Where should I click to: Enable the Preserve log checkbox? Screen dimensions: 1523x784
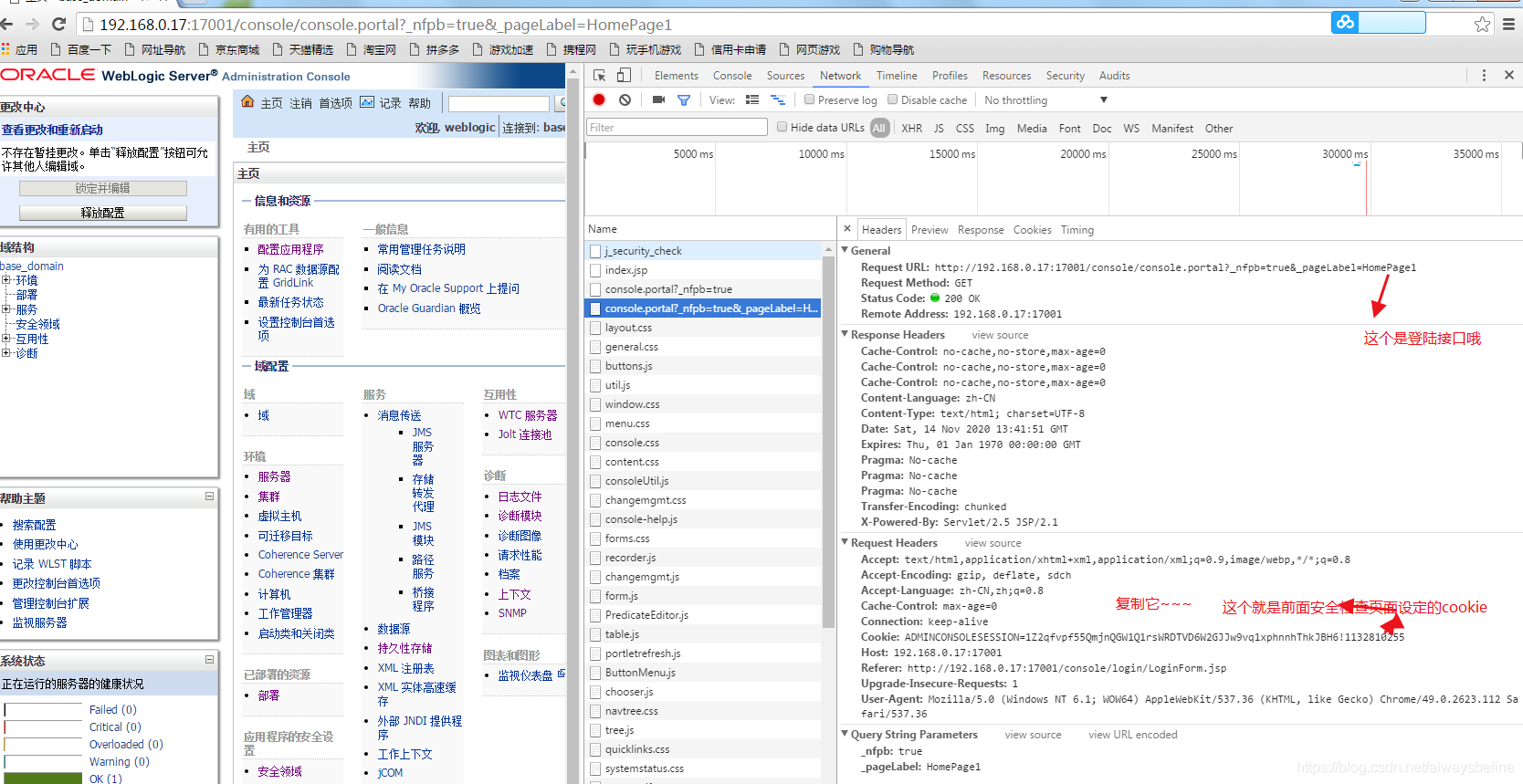click(x=809, y=99)
